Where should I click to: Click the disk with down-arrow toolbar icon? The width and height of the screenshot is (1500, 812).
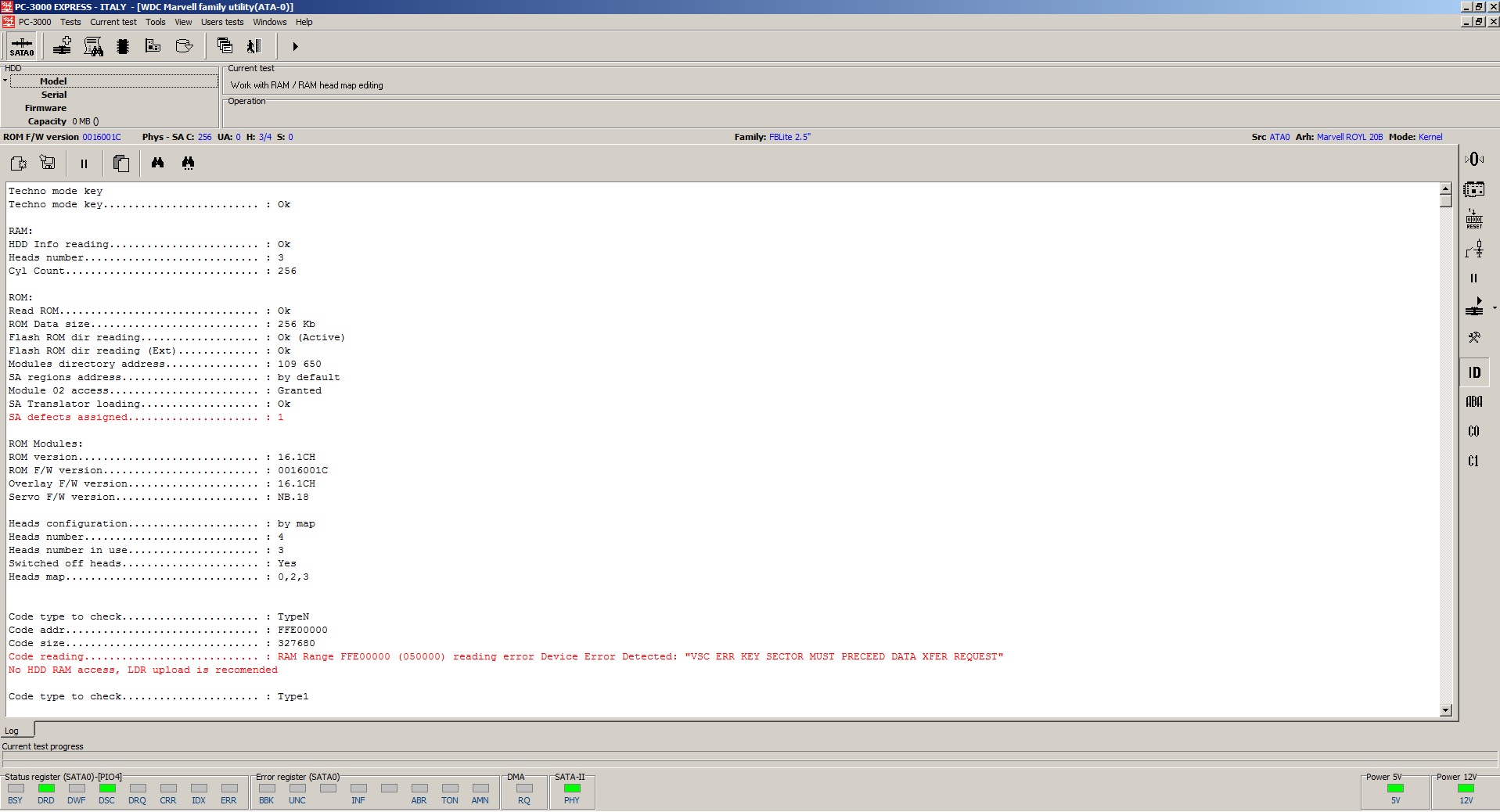click(x=185, y=46)
